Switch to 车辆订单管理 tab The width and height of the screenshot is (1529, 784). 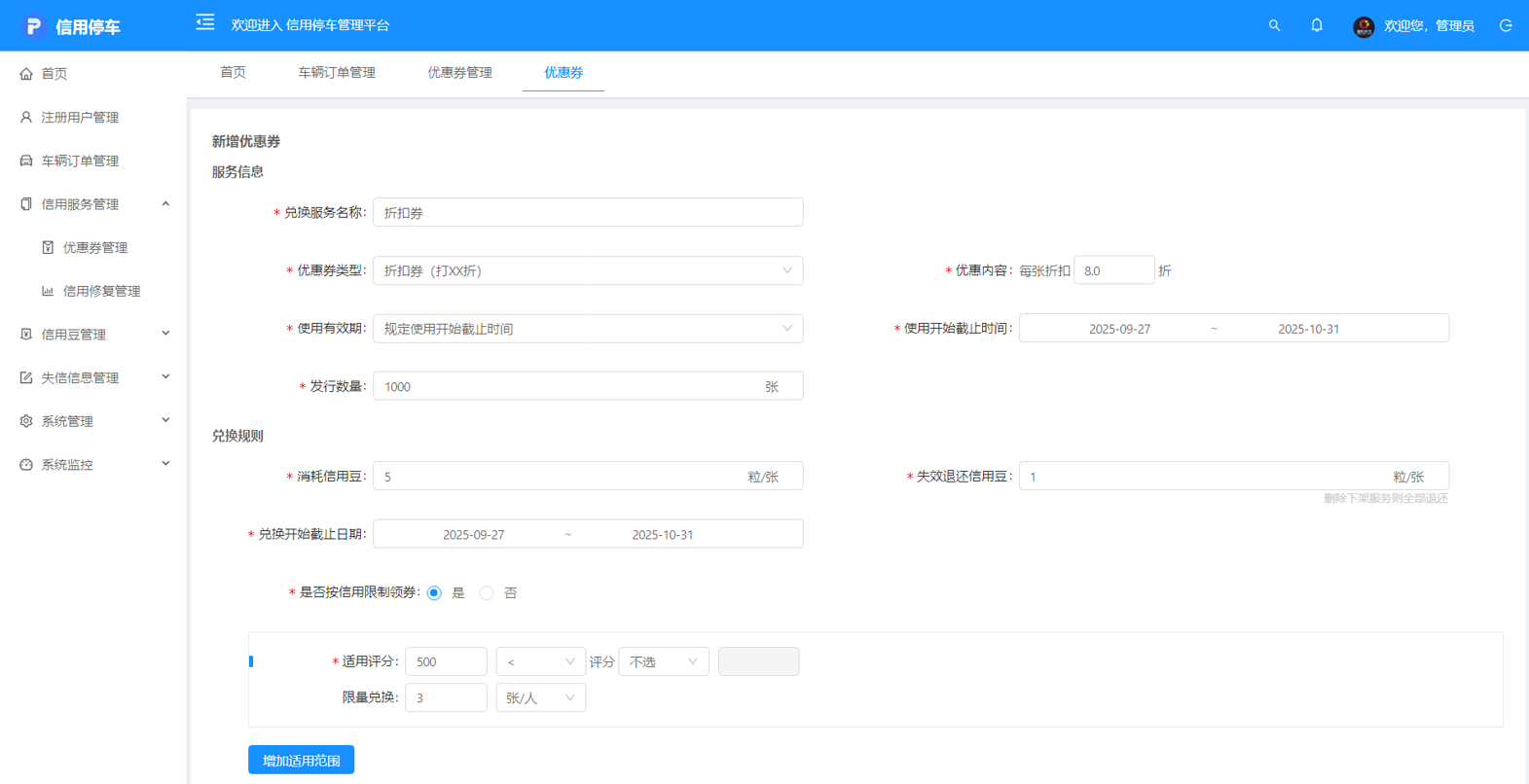coord(337,73)
